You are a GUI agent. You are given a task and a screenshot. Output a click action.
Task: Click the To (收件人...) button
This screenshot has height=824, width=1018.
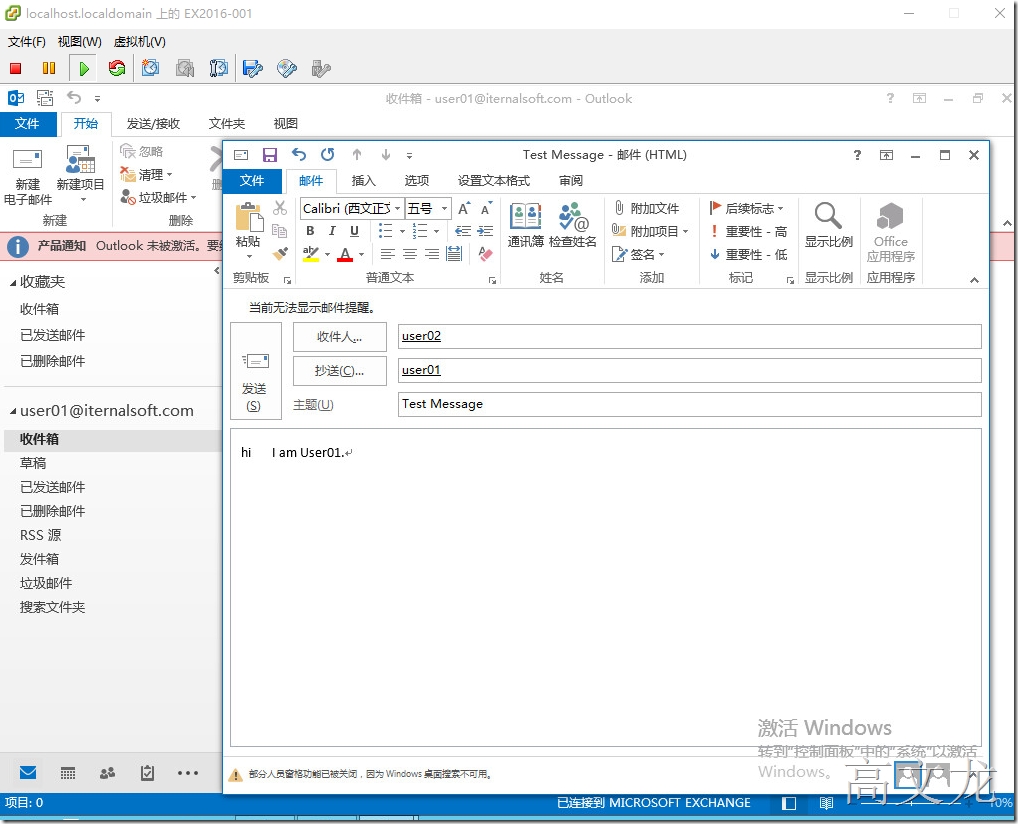(x=339, y=337)
